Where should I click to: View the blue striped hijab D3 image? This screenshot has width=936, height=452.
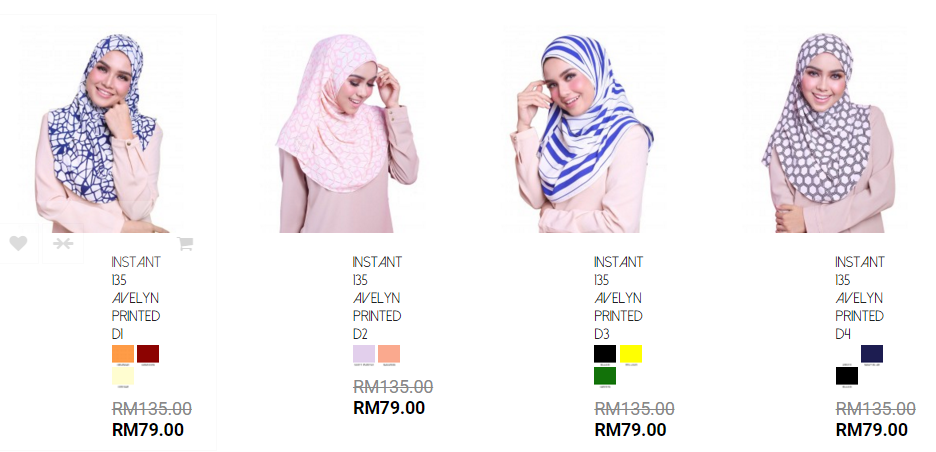(x=584, y=129)
